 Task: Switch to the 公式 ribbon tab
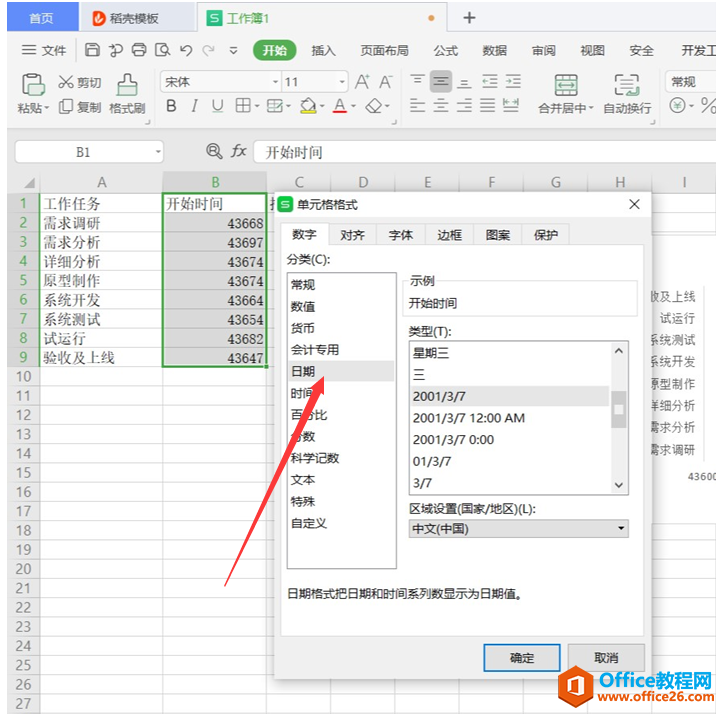coord(446,50)
